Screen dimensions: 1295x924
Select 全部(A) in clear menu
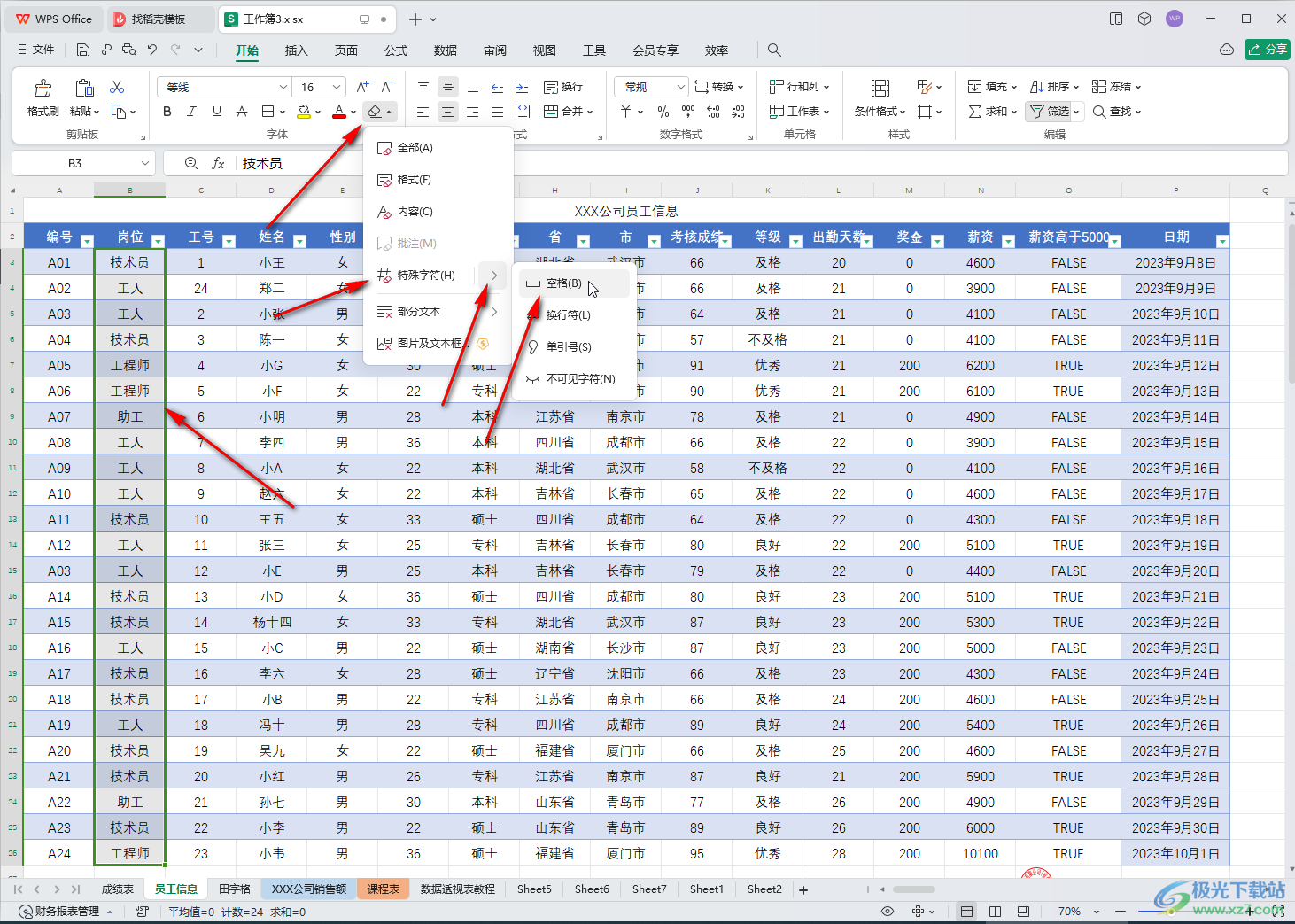(x=438, y=148)
